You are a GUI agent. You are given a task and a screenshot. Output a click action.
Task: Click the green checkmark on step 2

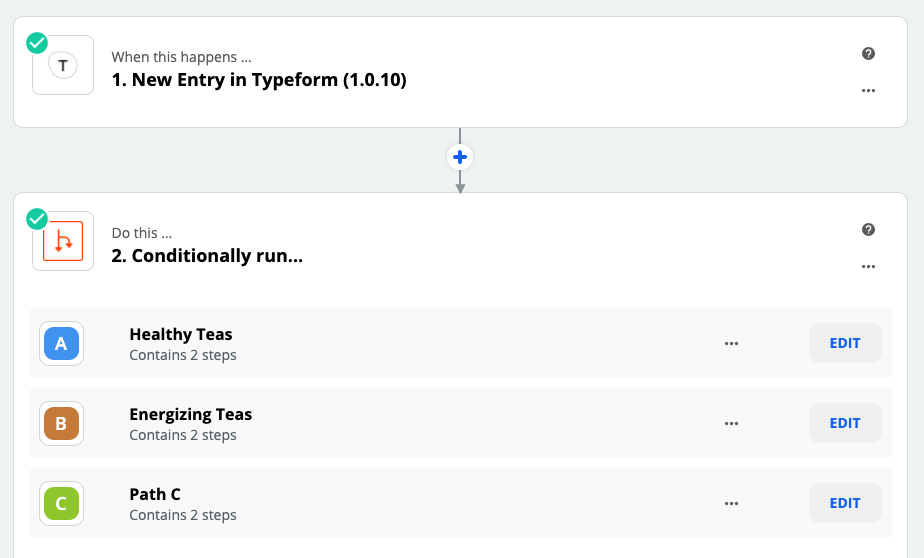37,219
